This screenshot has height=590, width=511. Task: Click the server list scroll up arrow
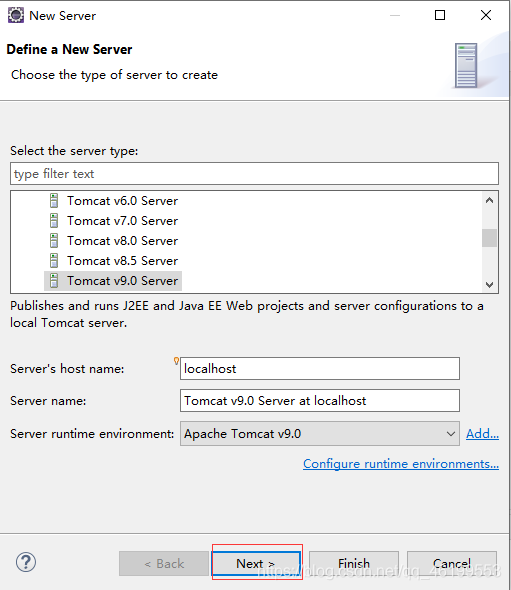click(x=489, y=201)
